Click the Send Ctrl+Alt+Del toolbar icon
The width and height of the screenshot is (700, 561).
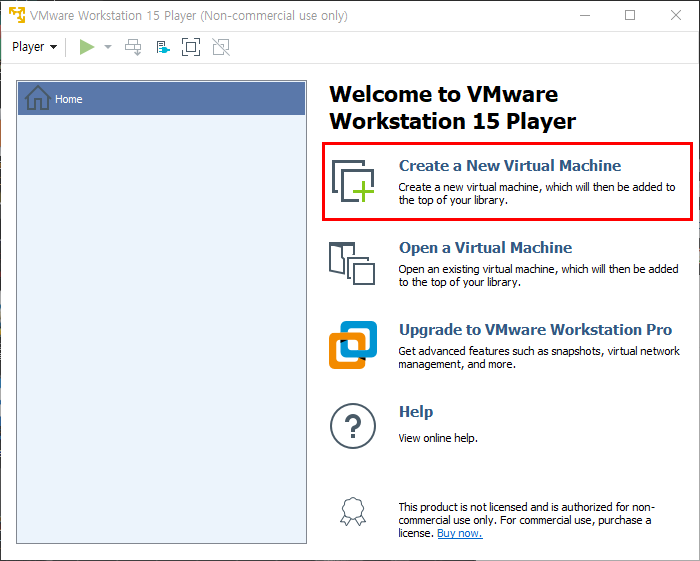pyautogui.click(x=133, y=47)
